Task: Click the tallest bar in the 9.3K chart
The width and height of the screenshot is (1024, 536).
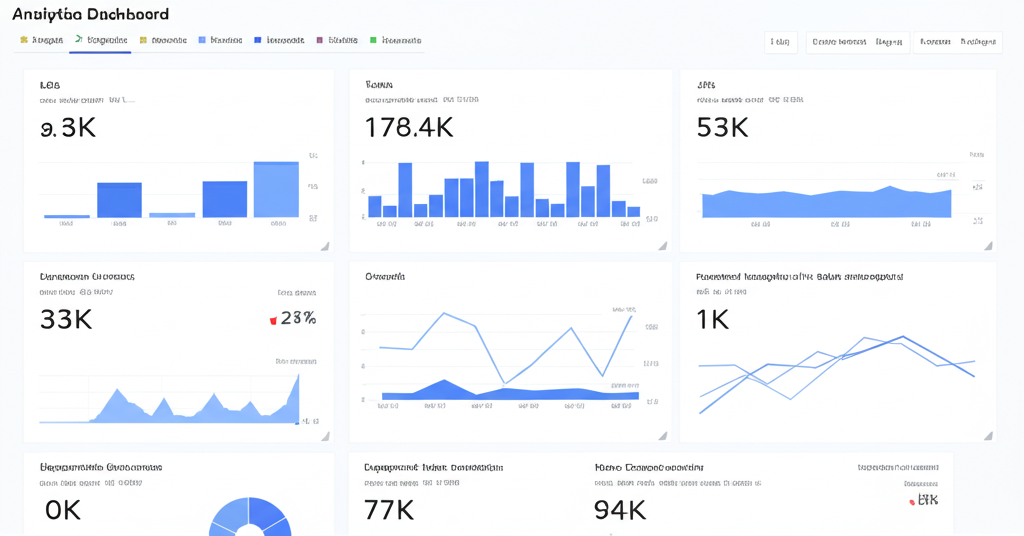Action: (276, 190)
